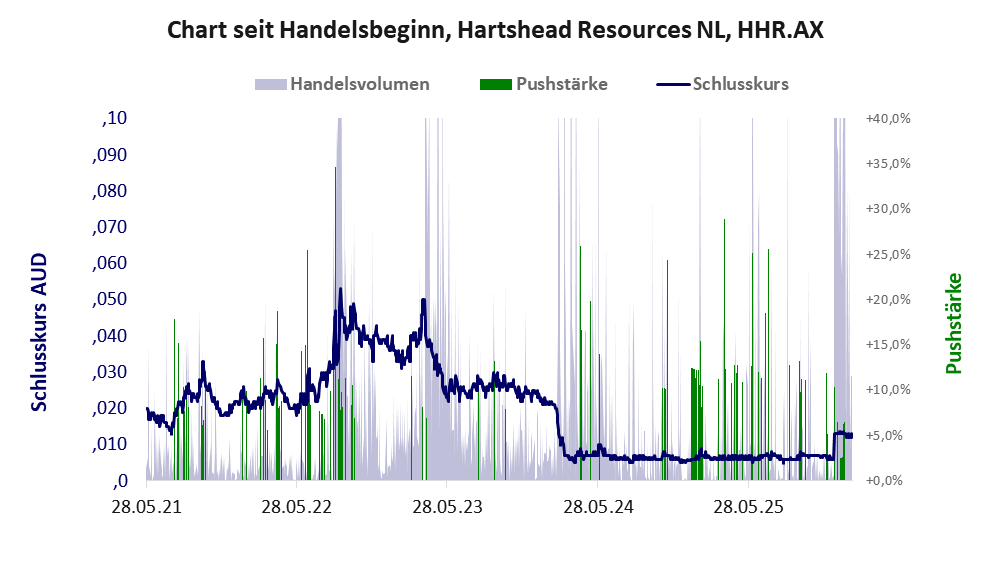Click the 28.05.24 date axis label
This screenshot has height=588, width=991.
pyautogui.click(x=597, y=507)
